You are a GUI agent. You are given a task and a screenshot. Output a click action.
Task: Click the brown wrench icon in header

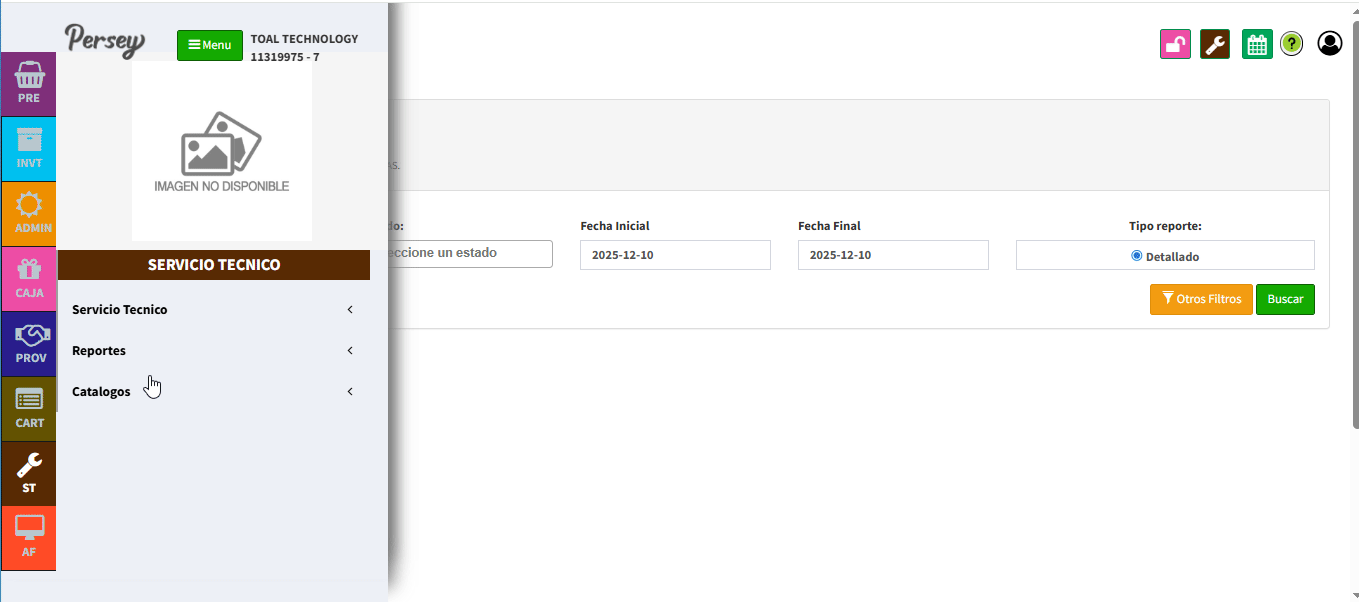coord(1215,44)
